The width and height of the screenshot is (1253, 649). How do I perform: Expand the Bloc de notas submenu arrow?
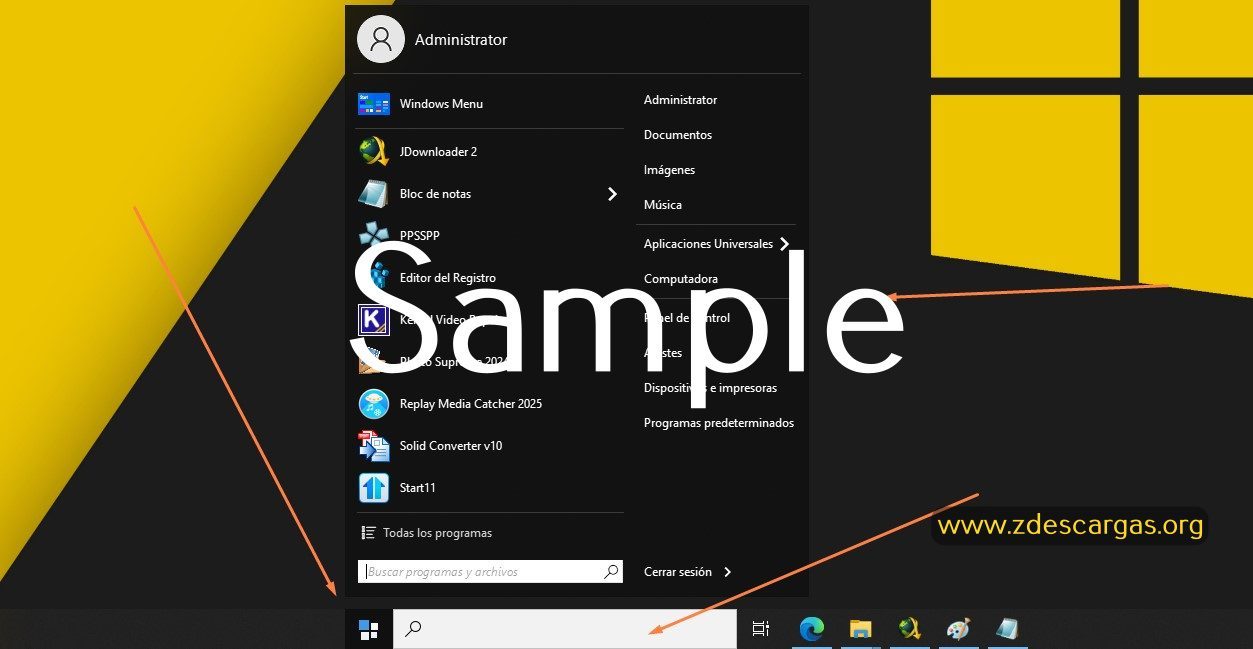pyautogui.click(x=612, y=194)
